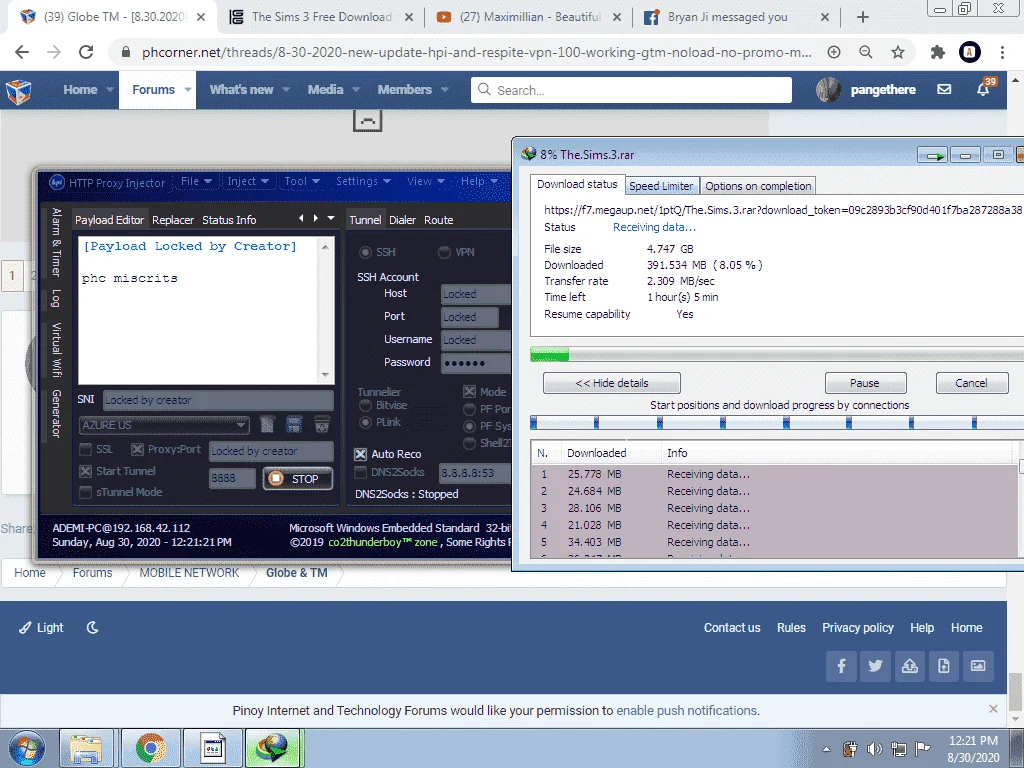Click the green download progress bar
1024x768 pixels.
pyautogui.click(x=549, y=355)
